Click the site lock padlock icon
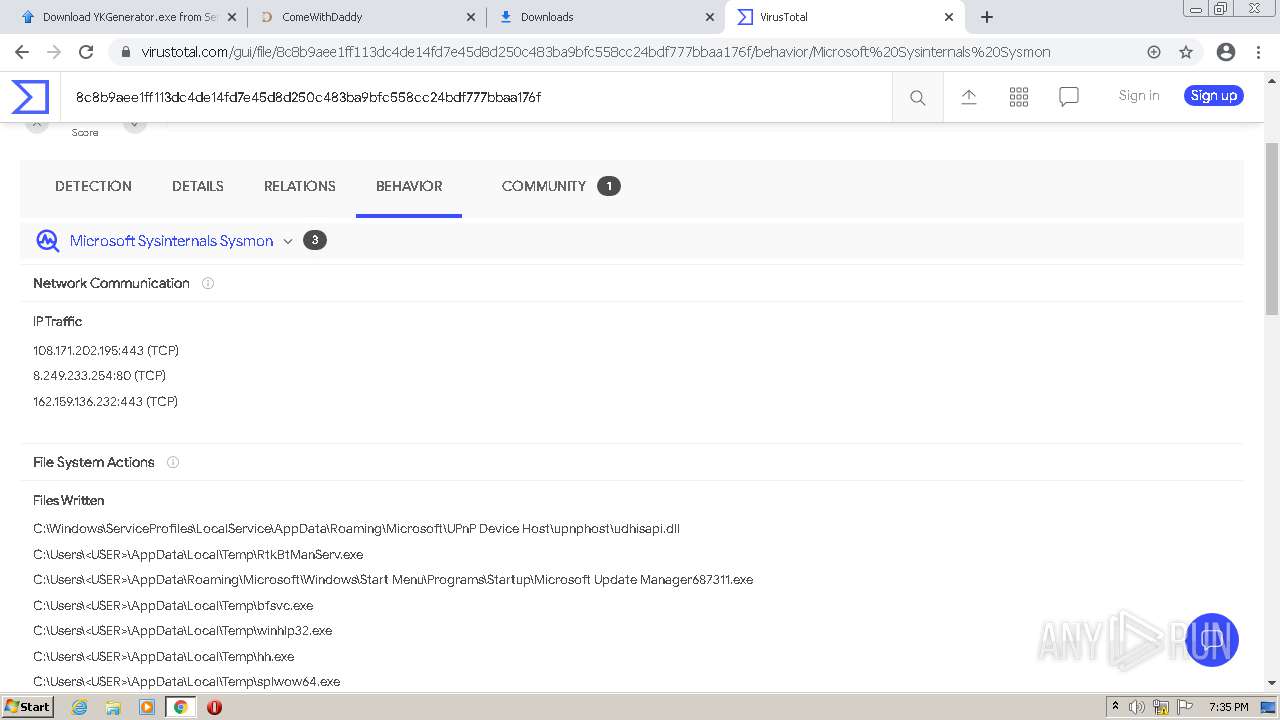Image resolution: width=1280 pixels, height=720 pixels. point(125,52)
